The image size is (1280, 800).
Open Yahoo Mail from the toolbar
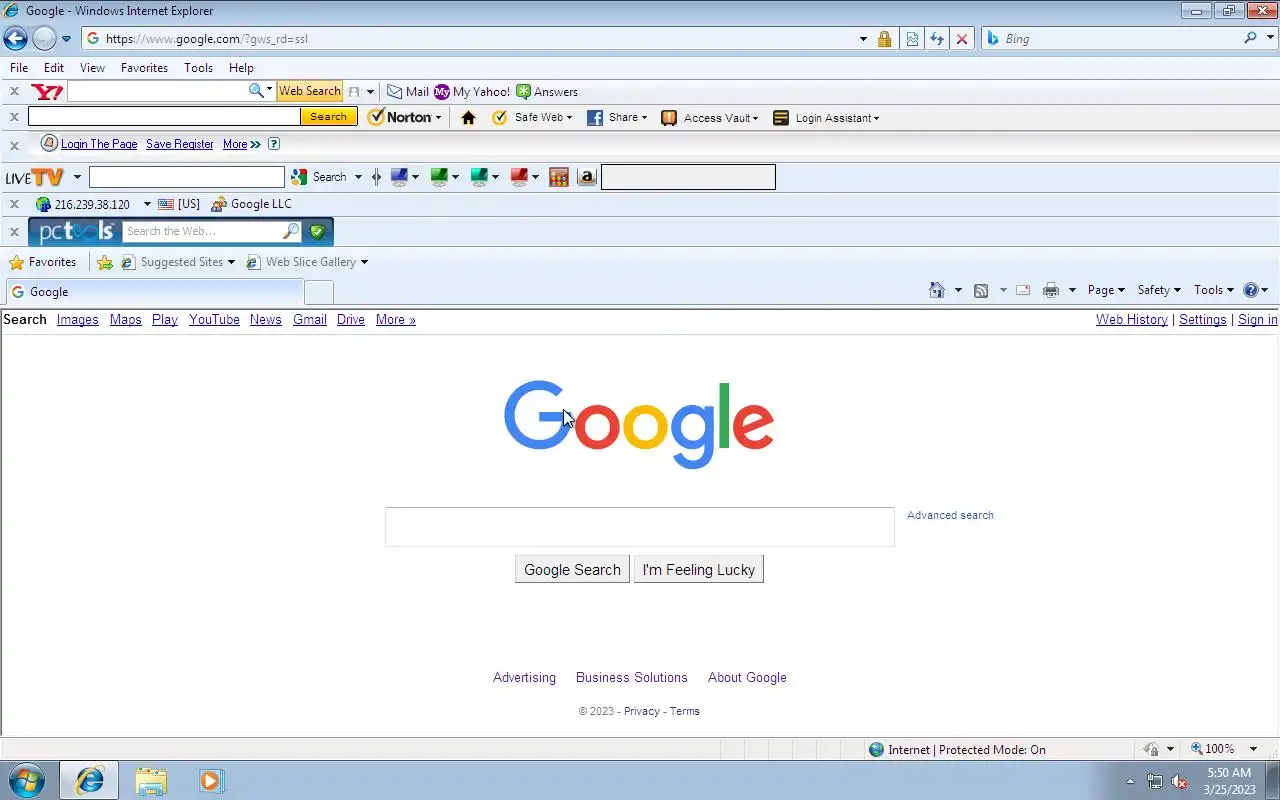pos(408,92)
